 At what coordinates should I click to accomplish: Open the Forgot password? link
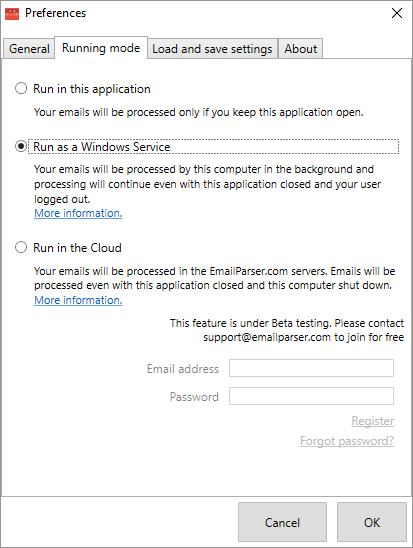coord(347,441)
